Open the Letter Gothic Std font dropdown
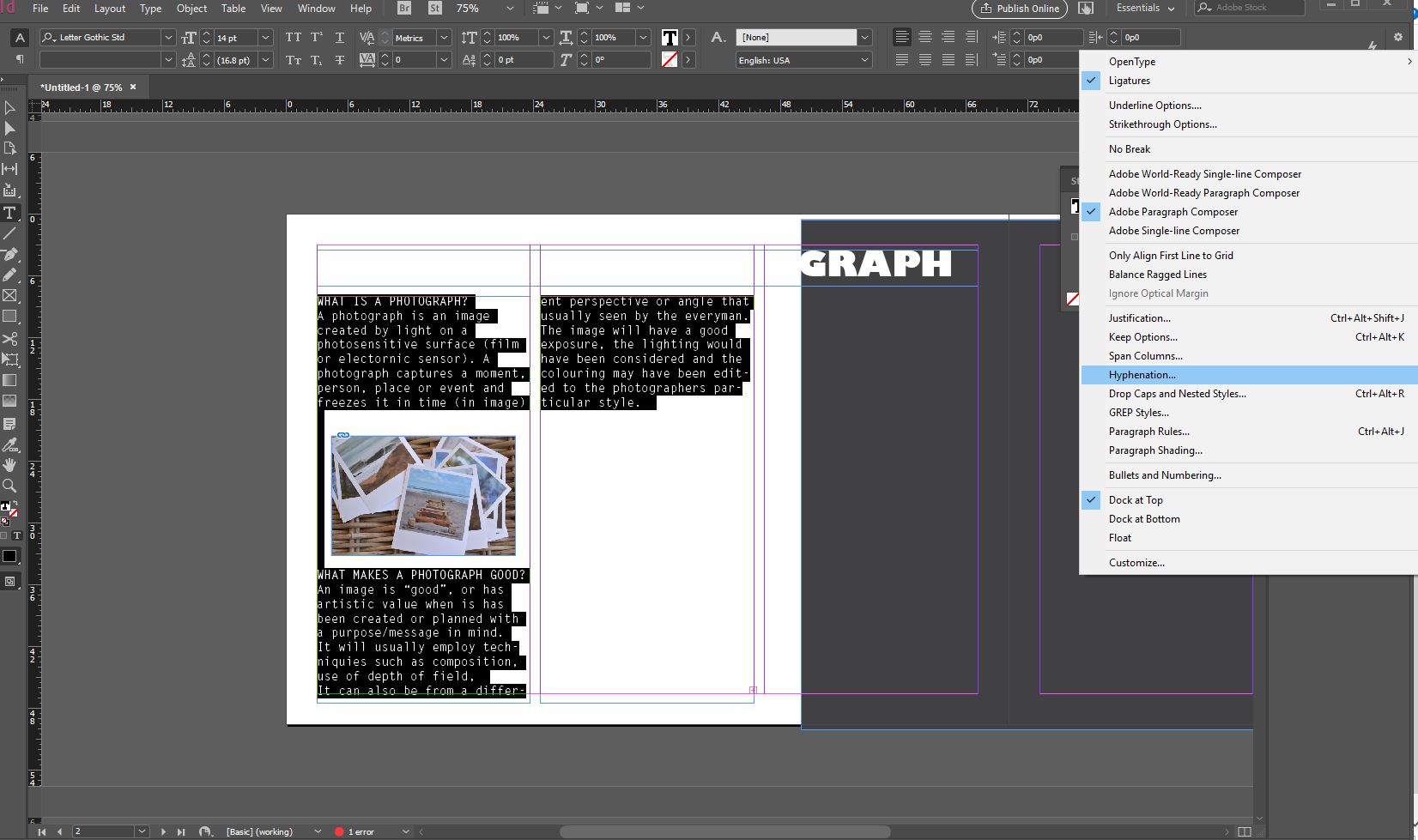Viewport: 1418px width, 840px height. pos(168,38)
